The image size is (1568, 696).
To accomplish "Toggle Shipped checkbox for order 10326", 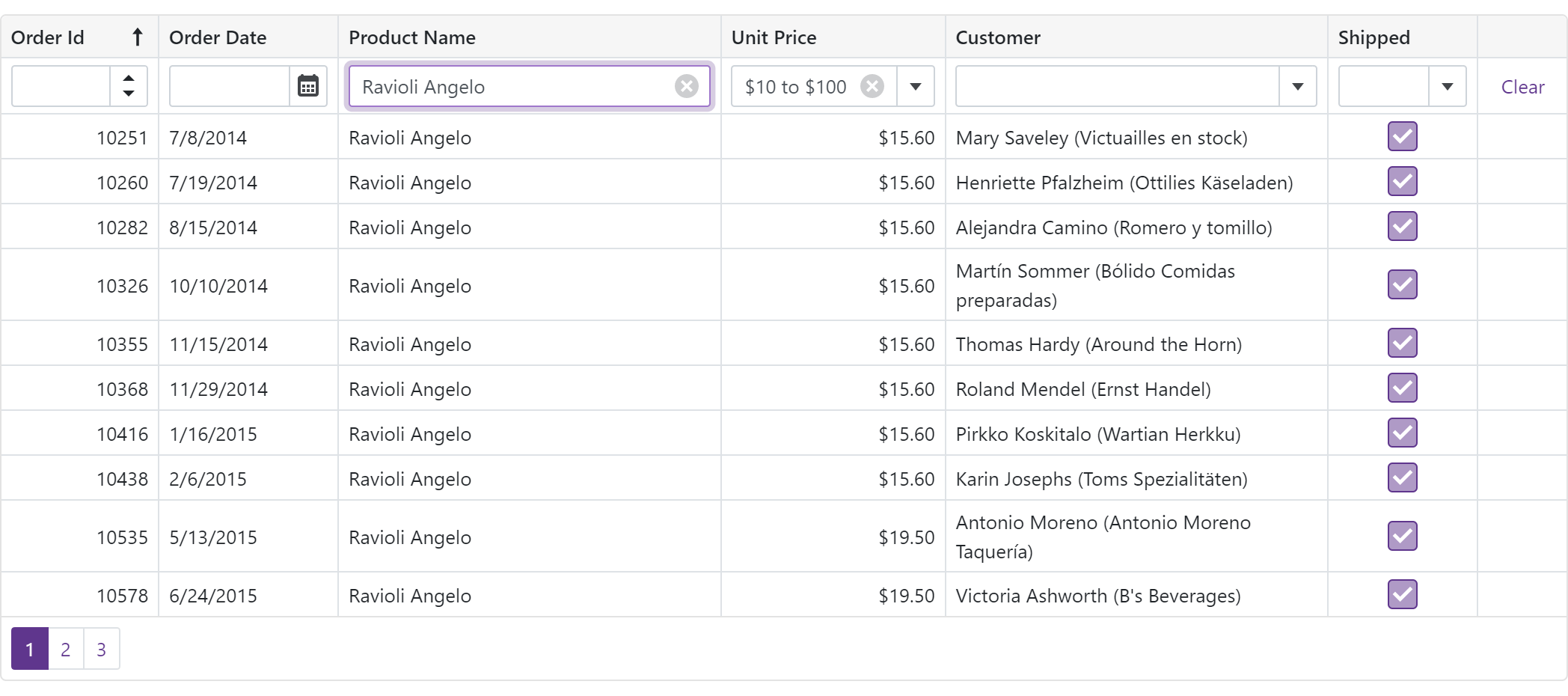I will pos(1402,284).
